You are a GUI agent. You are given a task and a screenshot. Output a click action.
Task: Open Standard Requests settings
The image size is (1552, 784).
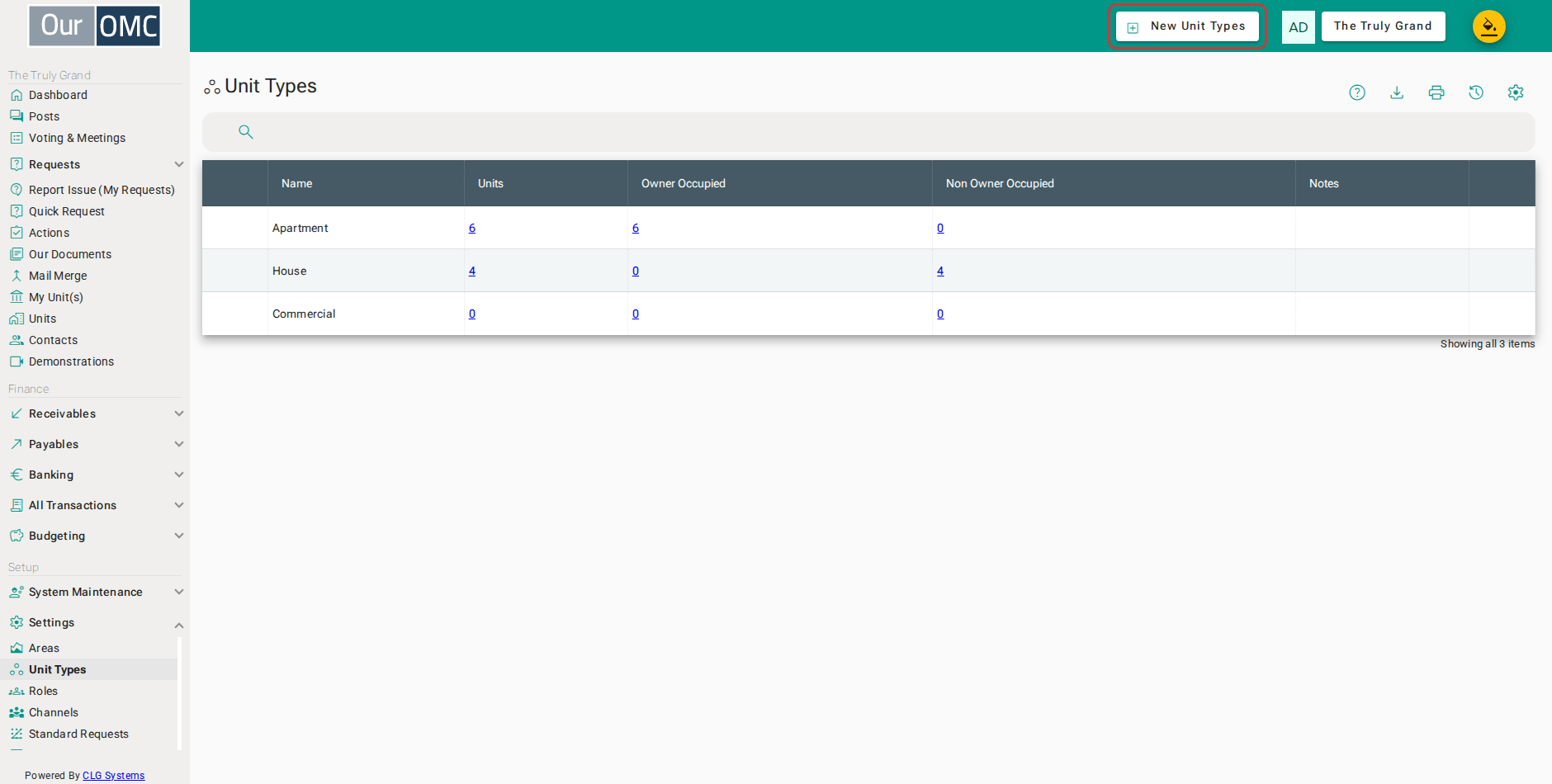78,734
